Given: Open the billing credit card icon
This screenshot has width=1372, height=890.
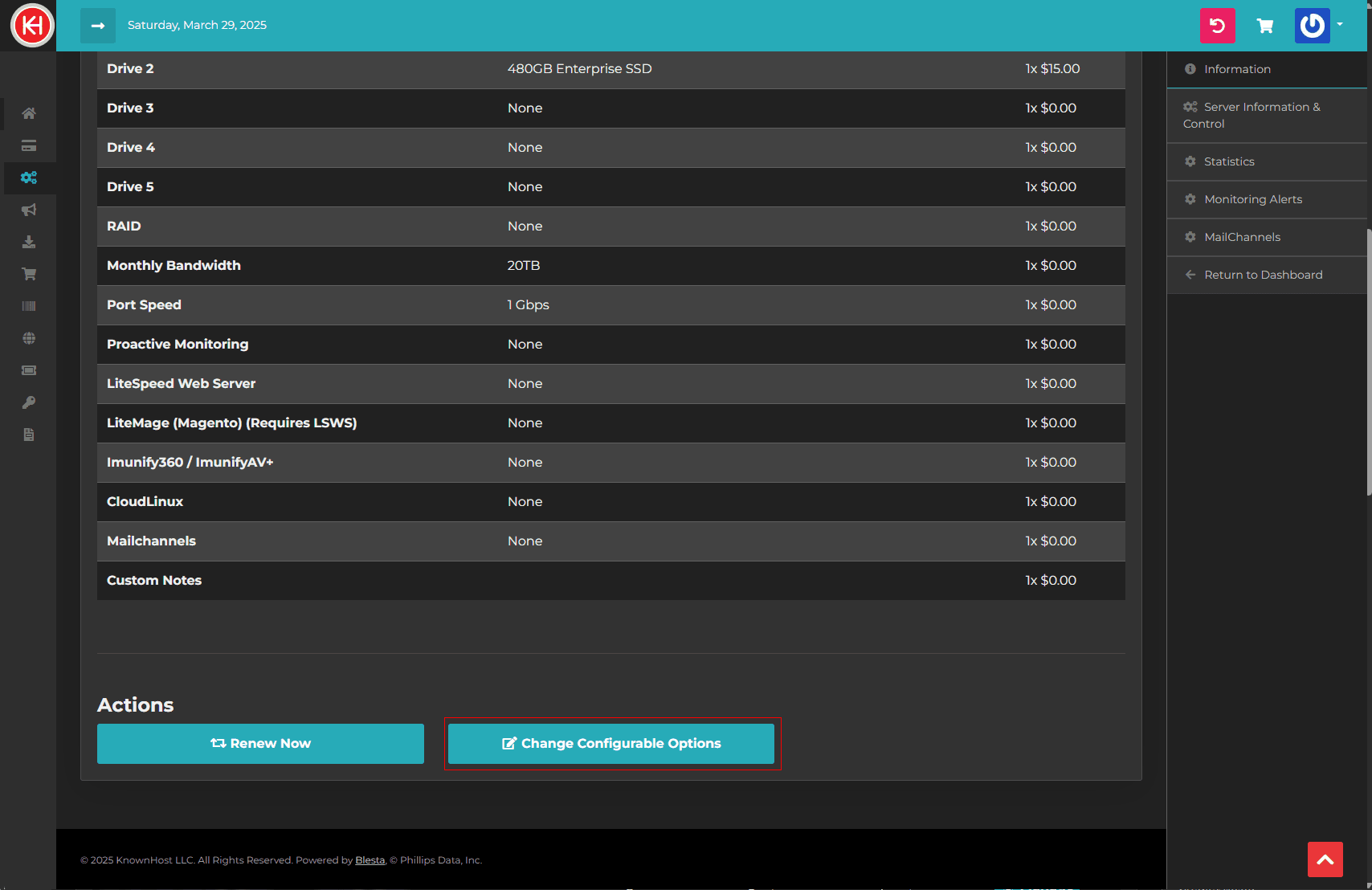Looking at the screenshot, I should tap(29, 145).
